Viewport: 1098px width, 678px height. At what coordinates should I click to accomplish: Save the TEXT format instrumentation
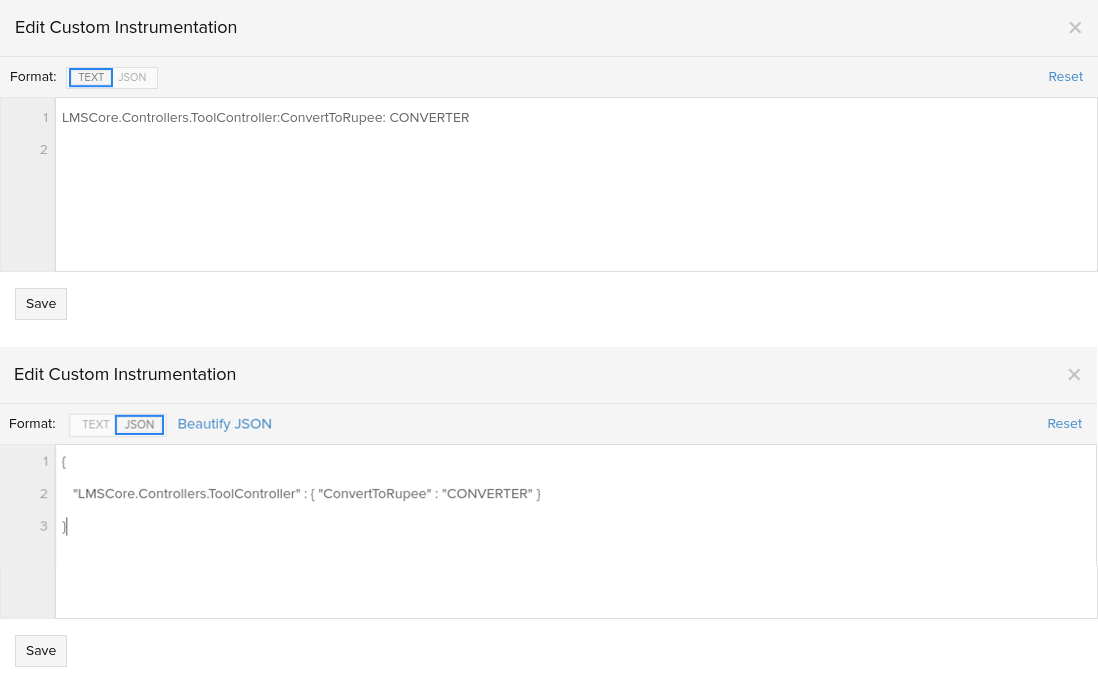(40, 303)
